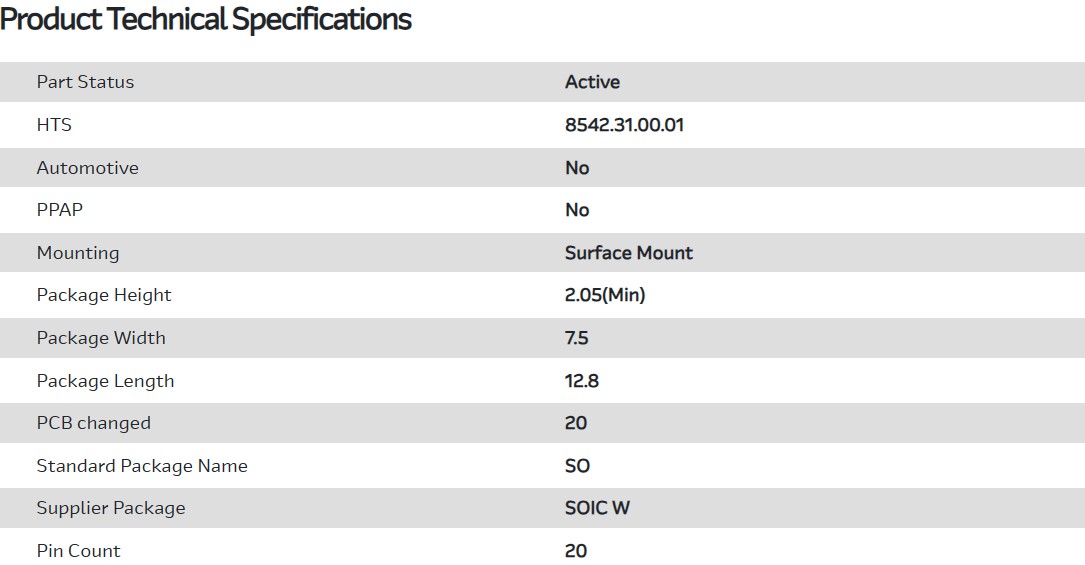The image size is (1085, 565).
Task: Select the Package Width label
Action: (x=101, y=338)
